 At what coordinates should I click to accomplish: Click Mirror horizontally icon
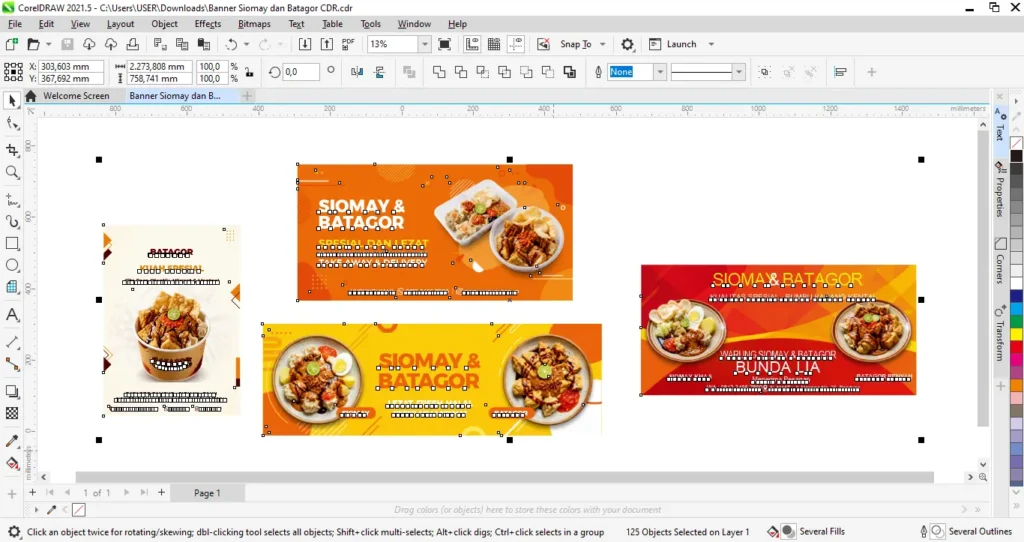point(357,72)
